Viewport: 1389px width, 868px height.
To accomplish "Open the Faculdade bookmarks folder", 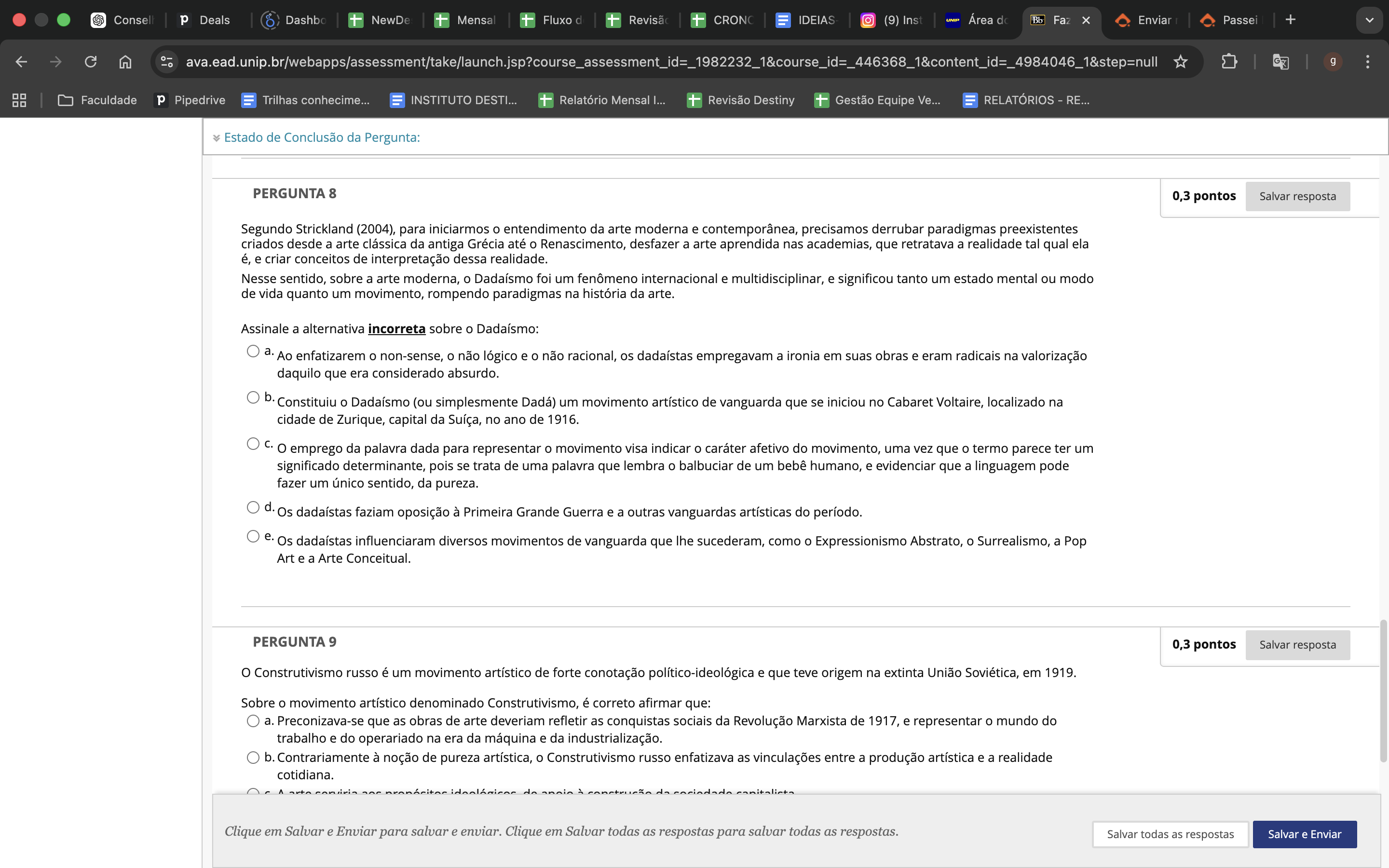I will (97, 100).
